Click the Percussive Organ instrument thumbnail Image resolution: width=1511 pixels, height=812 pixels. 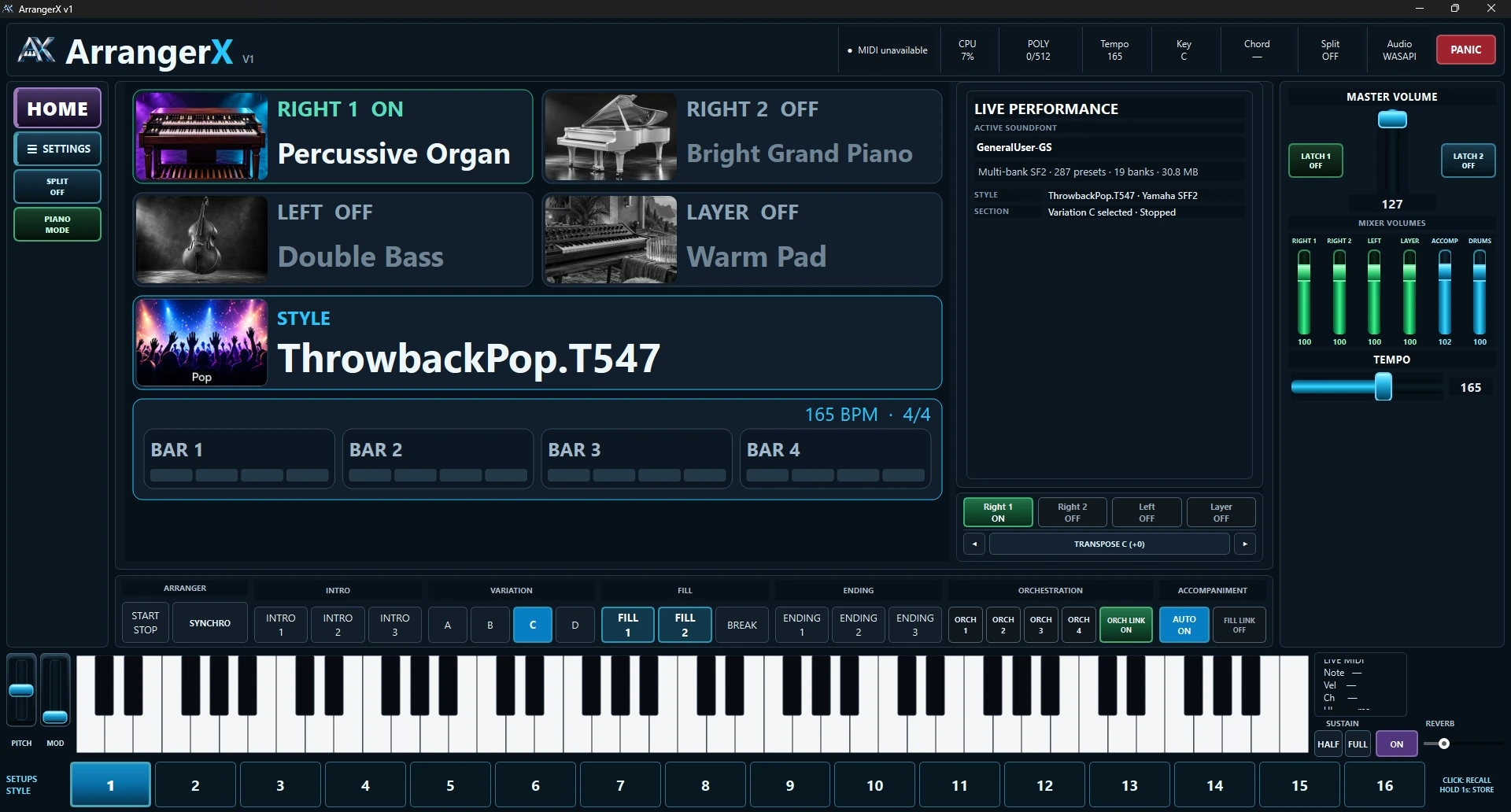[201, 137]
